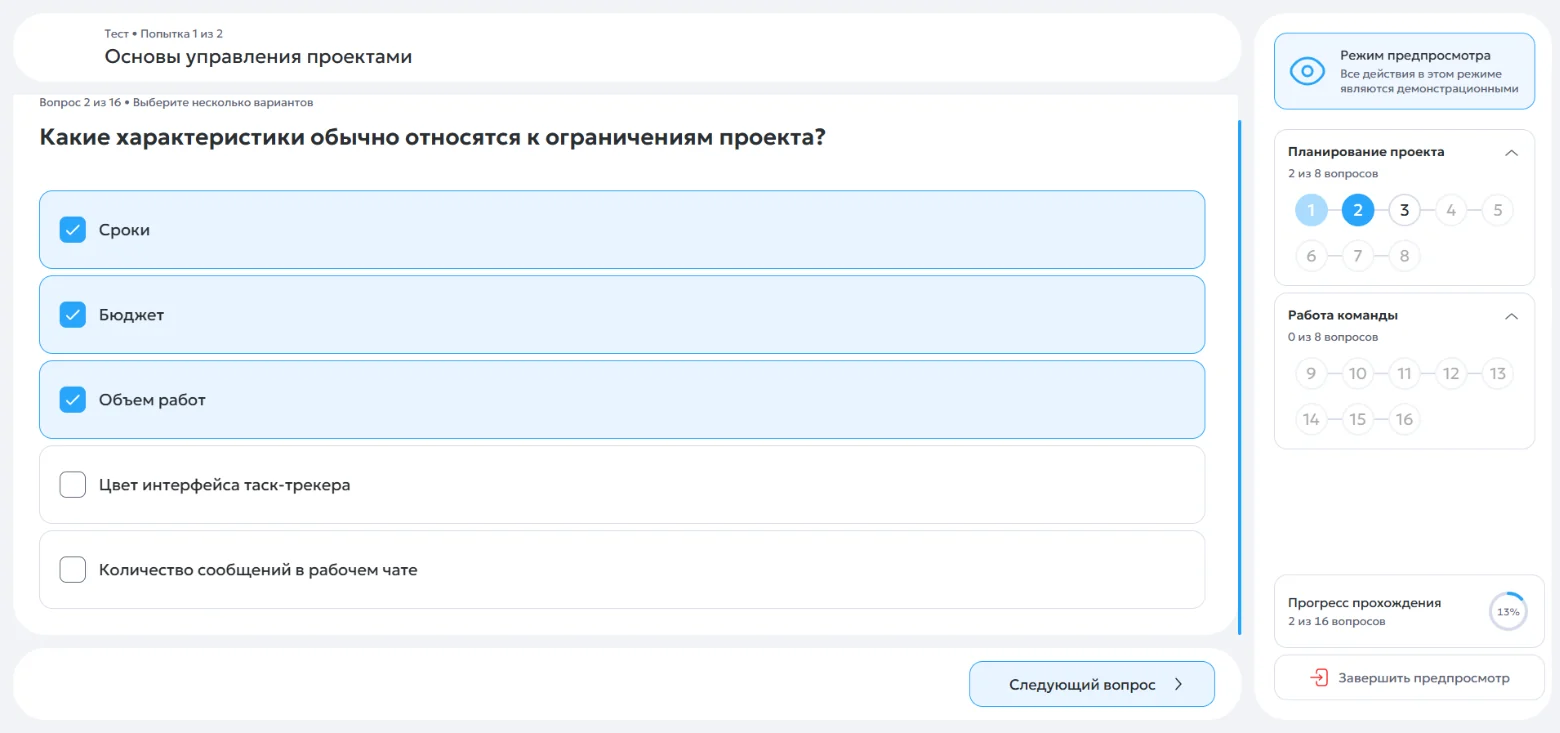
Task: Click the Планирование проекта section title
Action: click(x=1366, y=152)
